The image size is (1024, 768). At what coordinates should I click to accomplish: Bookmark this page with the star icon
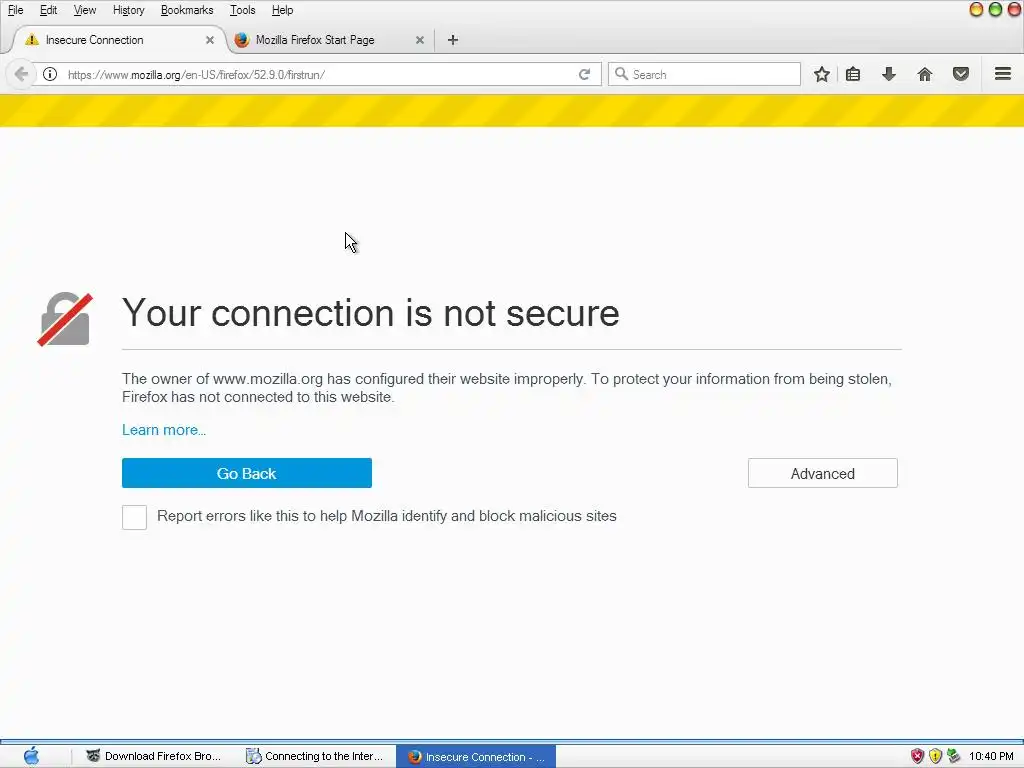(x=822, y=74)
